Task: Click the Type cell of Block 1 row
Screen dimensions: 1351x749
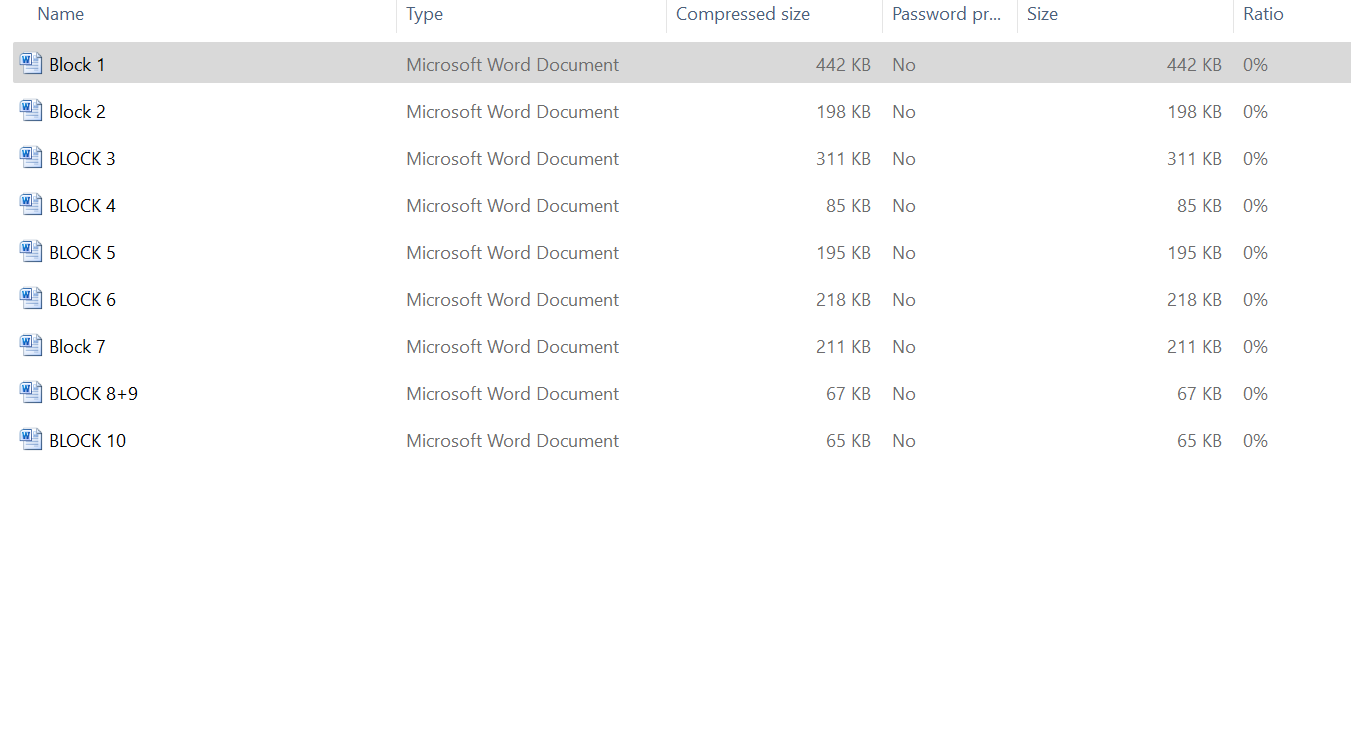Action: pyautogui.click(x=512, y=65)
